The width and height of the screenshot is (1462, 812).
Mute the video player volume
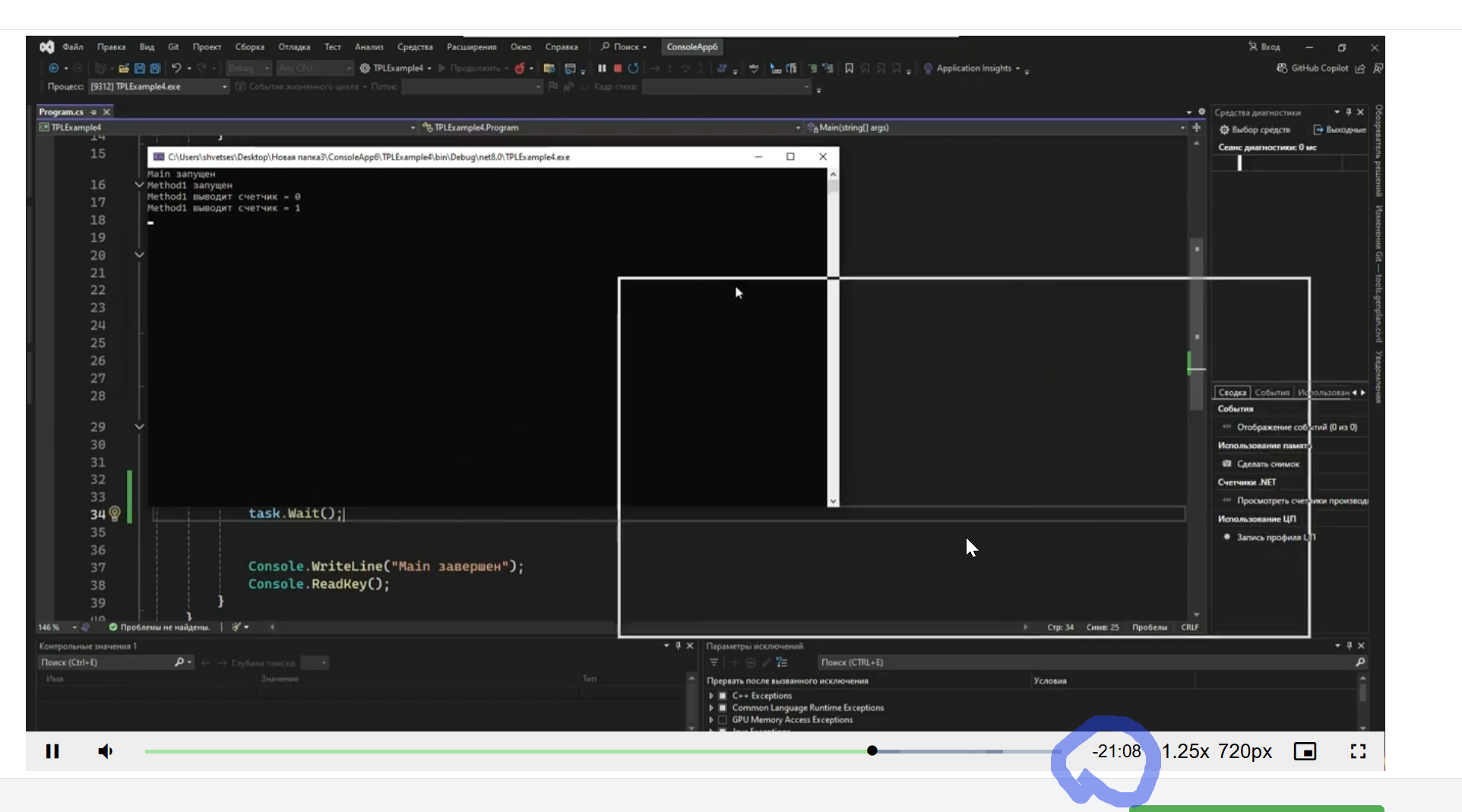coord(106,751)
